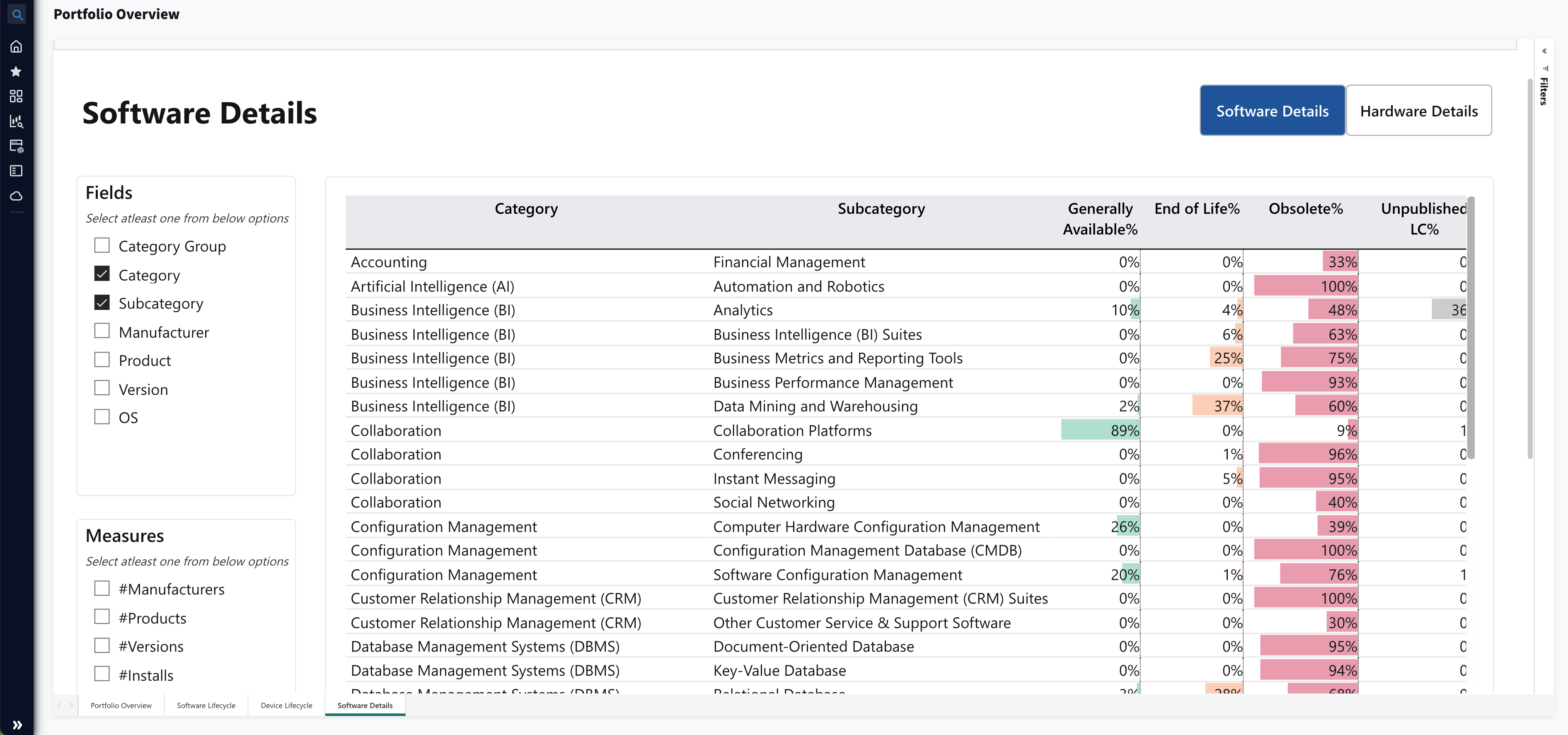Click the list panel sidebar icon

click(17, 171)
